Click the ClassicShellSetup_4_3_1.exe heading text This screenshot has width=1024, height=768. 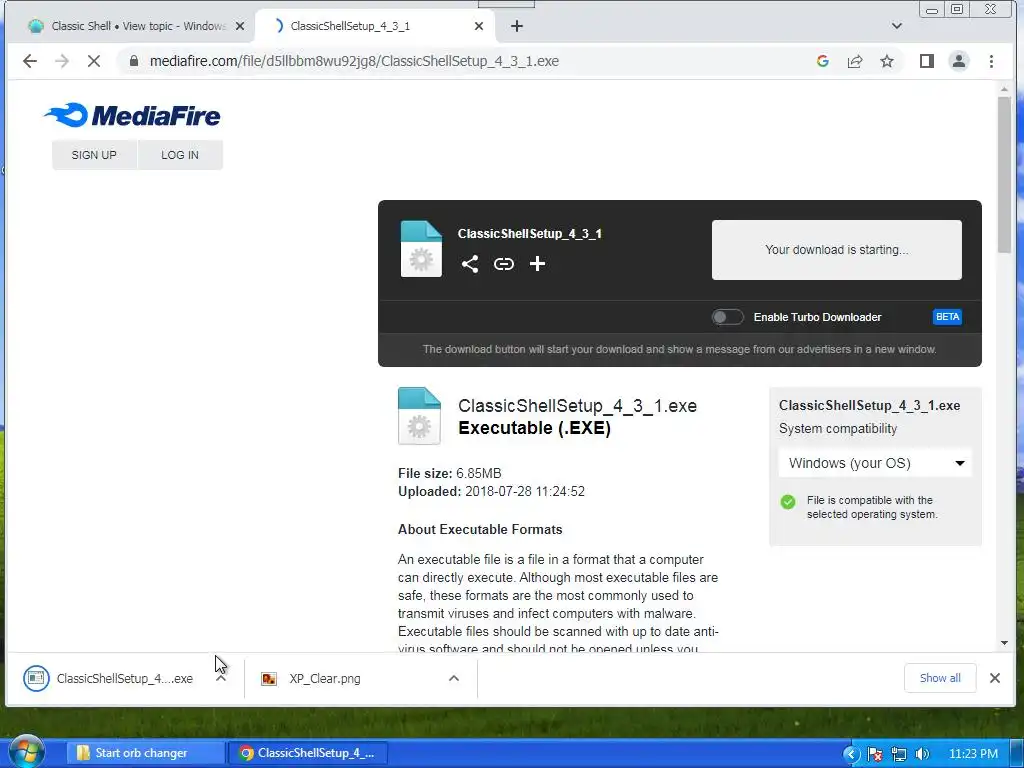click(x=577, y=406)
